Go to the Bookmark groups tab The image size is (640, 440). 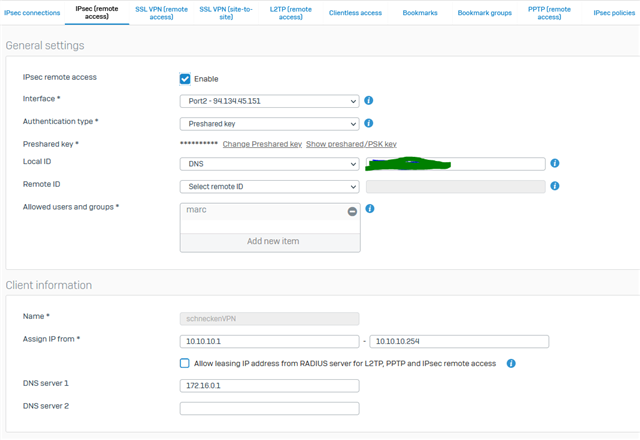[484, 13]
